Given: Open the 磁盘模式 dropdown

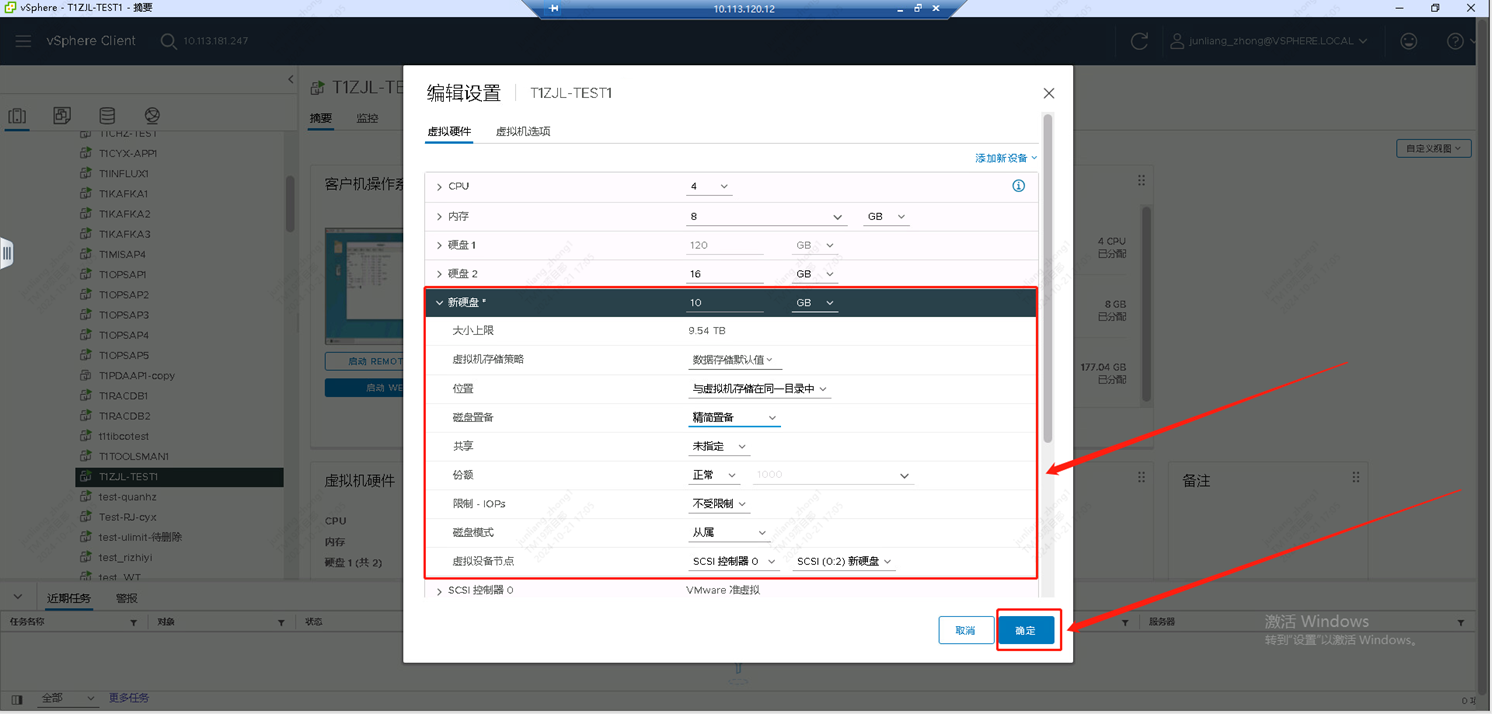Looking at the screenshot, I should (728, 533).
